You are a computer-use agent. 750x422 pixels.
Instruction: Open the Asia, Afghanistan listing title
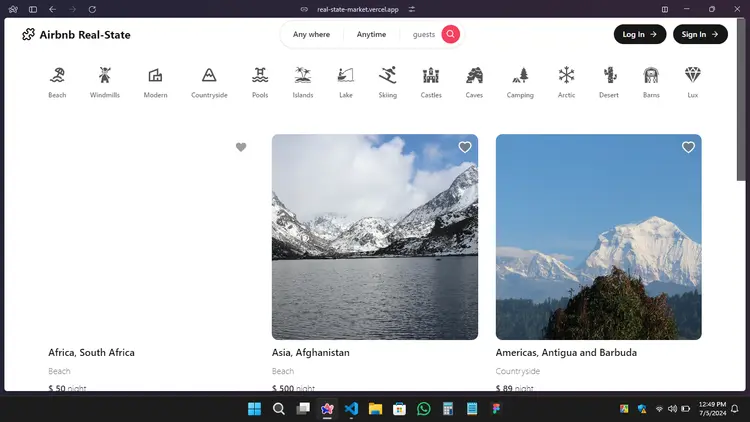click(310, 353)
